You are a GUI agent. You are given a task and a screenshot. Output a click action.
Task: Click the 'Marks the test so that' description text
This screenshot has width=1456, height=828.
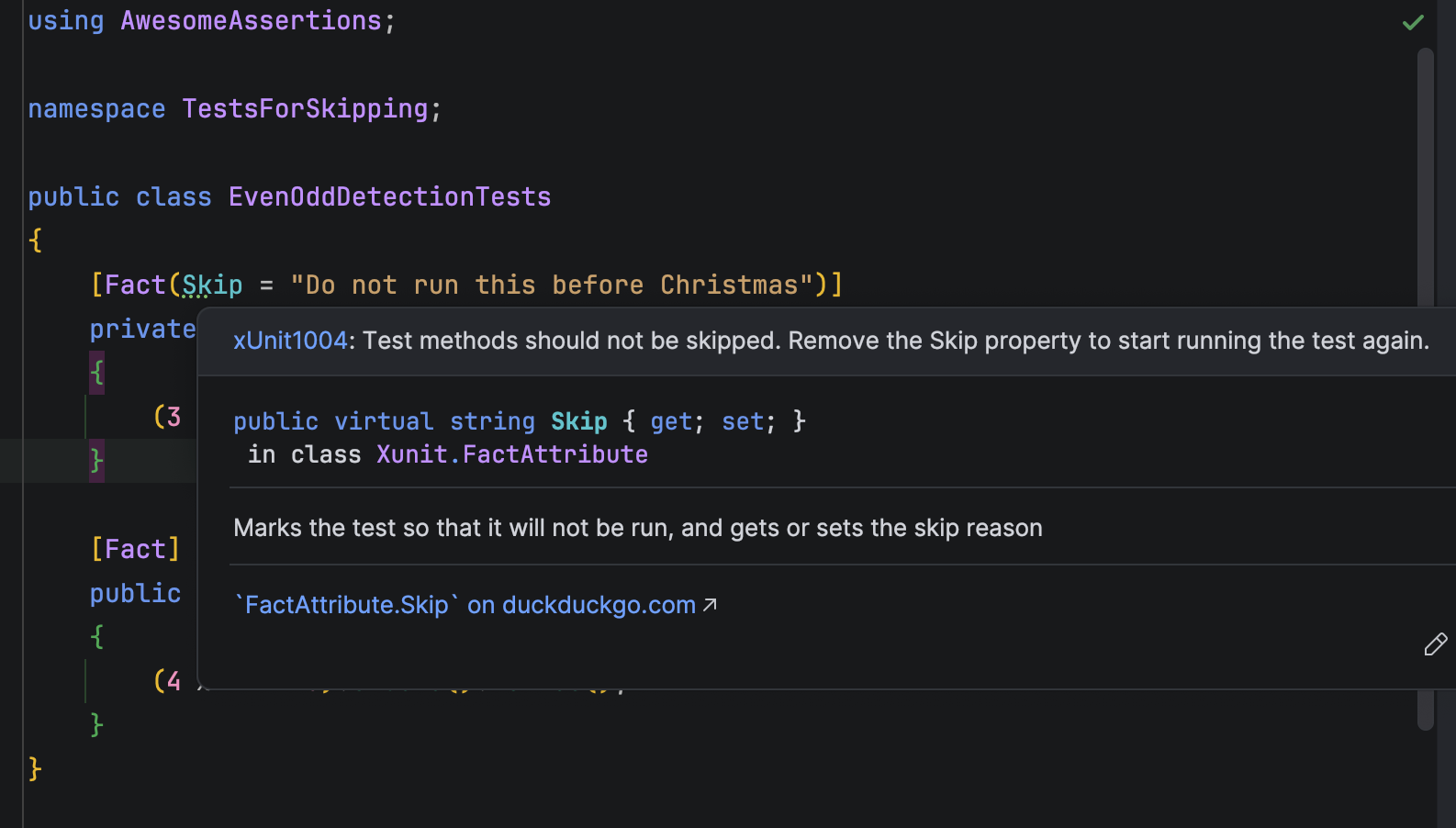638,528
